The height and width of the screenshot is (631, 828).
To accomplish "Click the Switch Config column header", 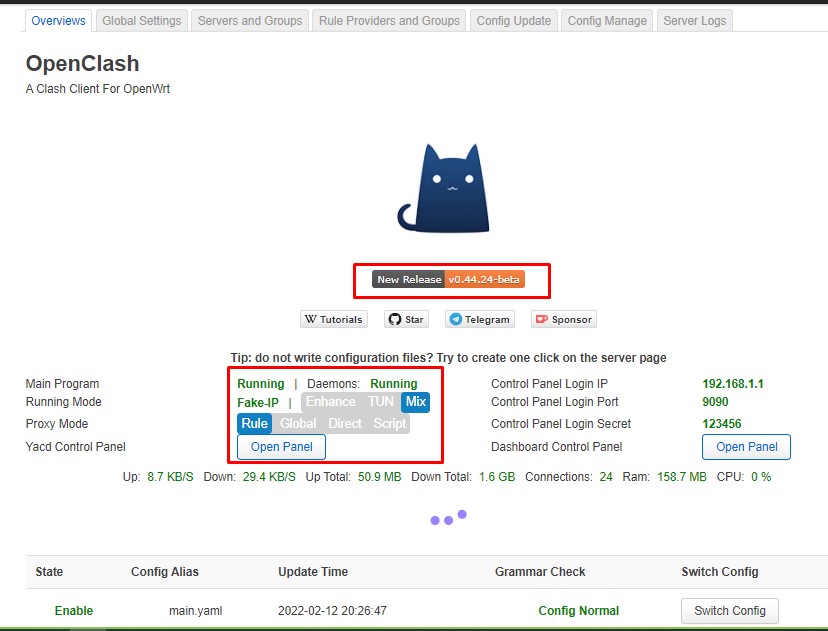I will pyautogui.click(x=720, y=572).
